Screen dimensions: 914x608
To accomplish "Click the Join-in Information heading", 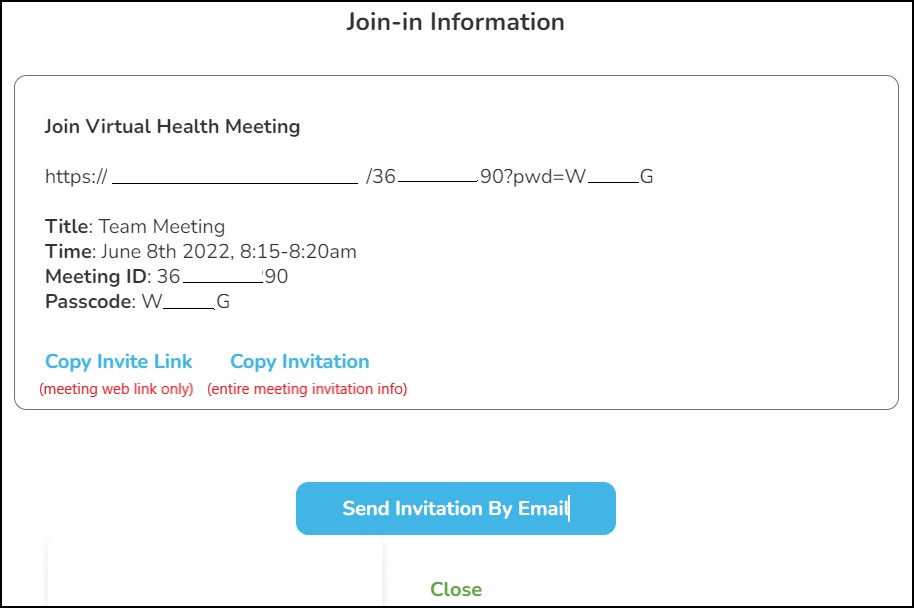I will click(455, 22).
